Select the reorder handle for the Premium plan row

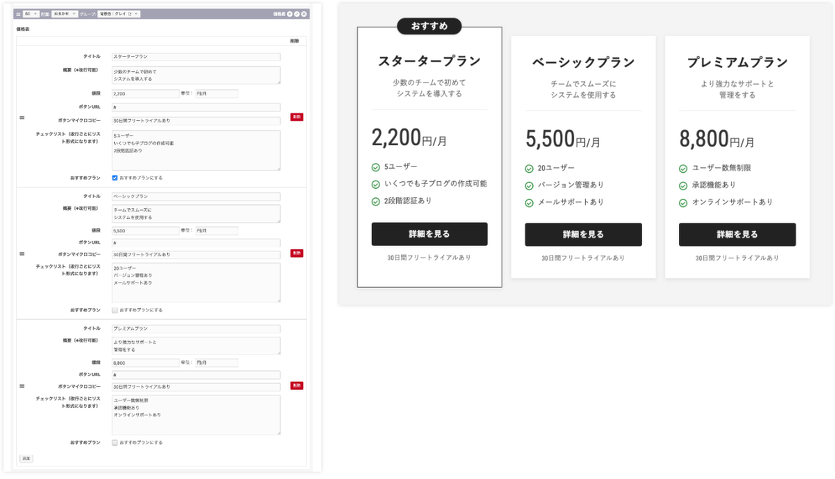pos(21,385)
